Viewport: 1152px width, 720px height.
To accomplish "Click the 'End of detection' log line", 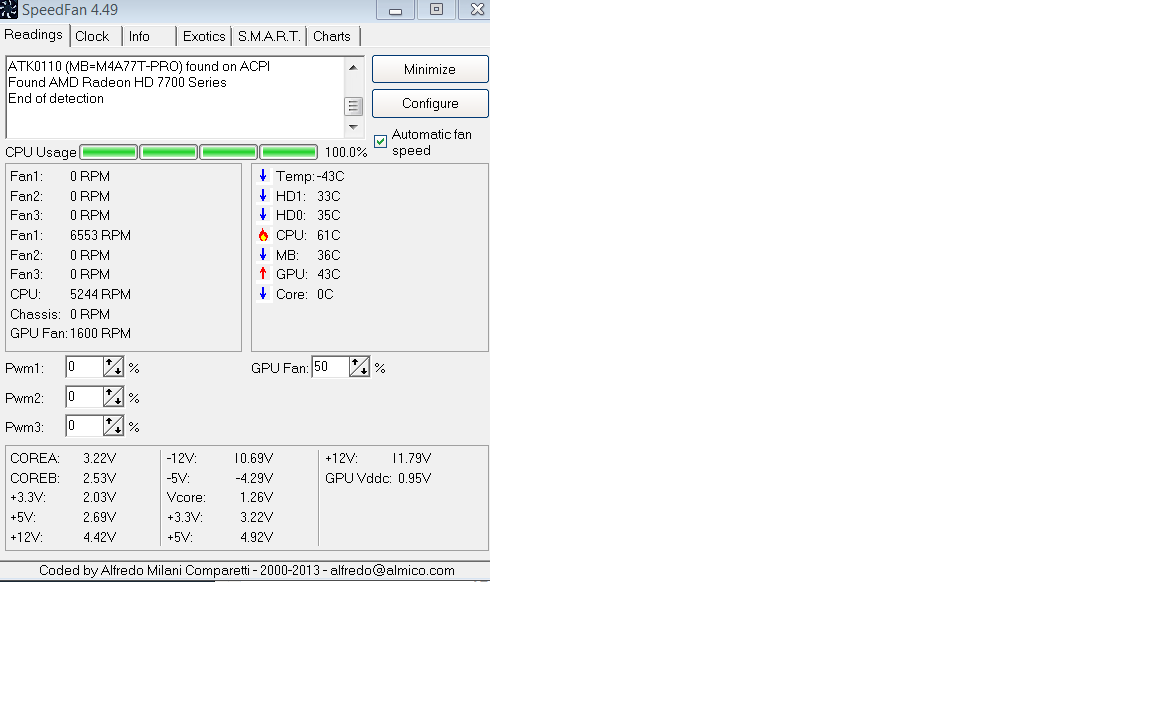I will coord(56,98).
